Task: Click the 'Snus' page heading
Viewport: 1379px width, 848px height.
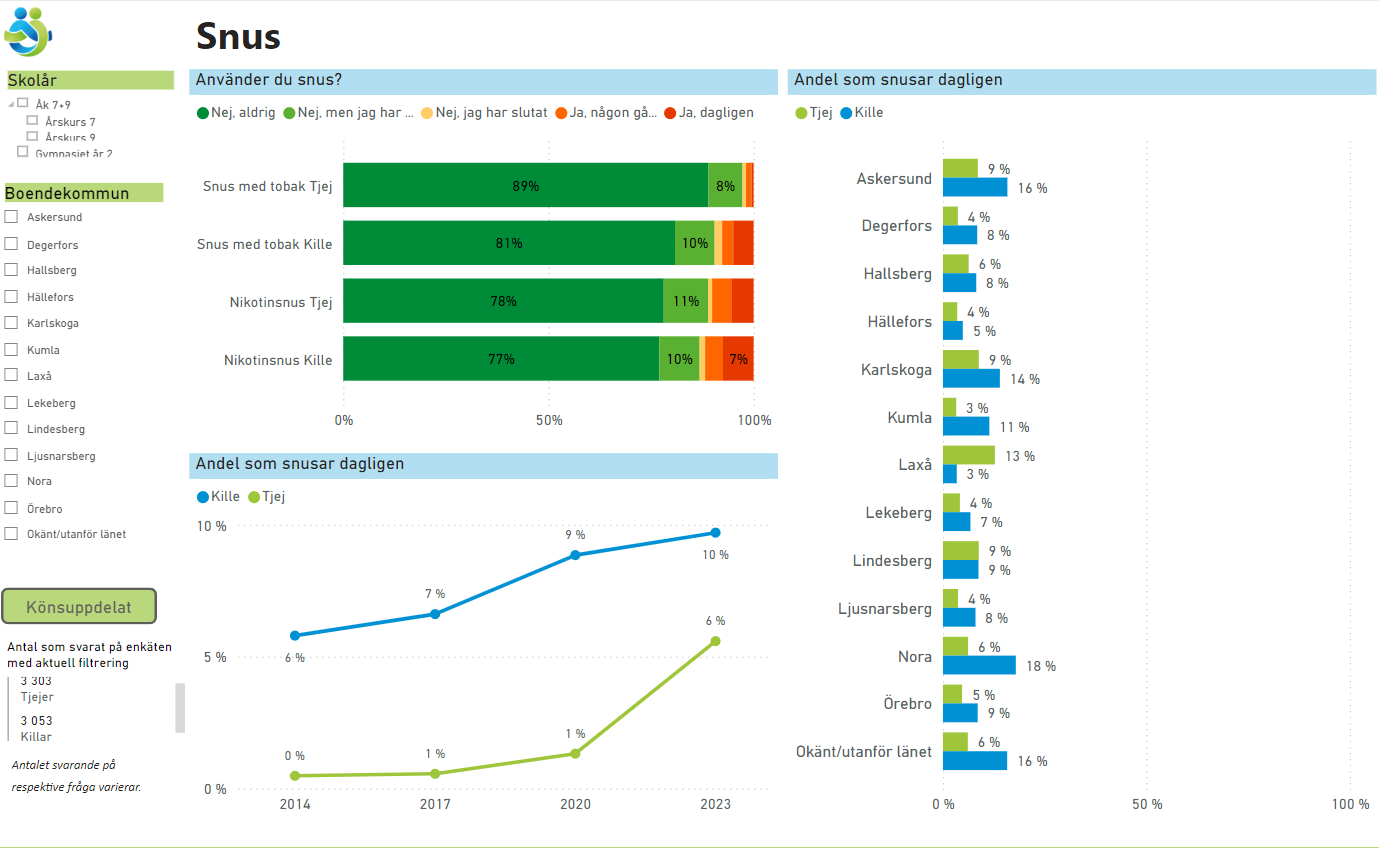Action: (x=238, y=36)
